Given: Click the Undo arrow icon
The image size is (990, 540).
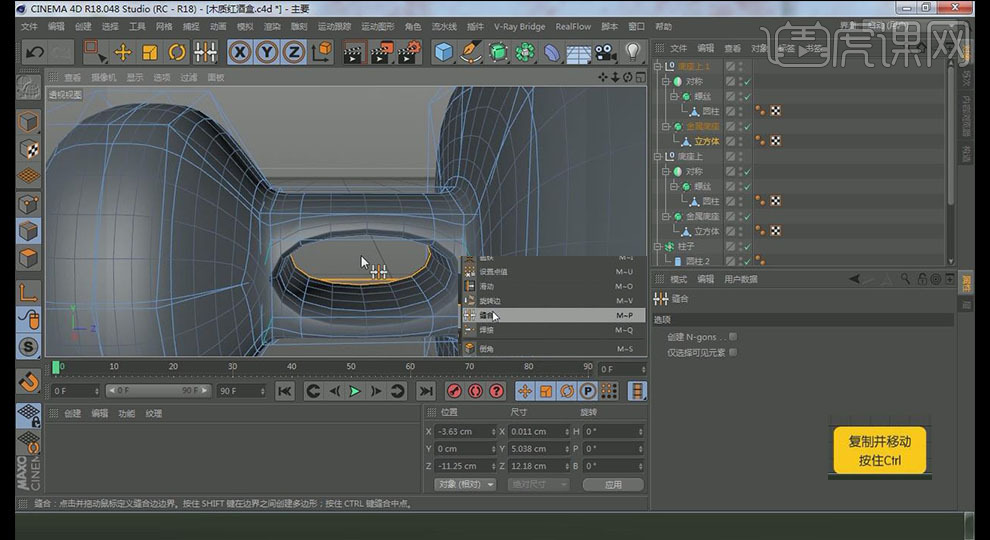Looking at the screenshot, I should [x=34, y=52].
